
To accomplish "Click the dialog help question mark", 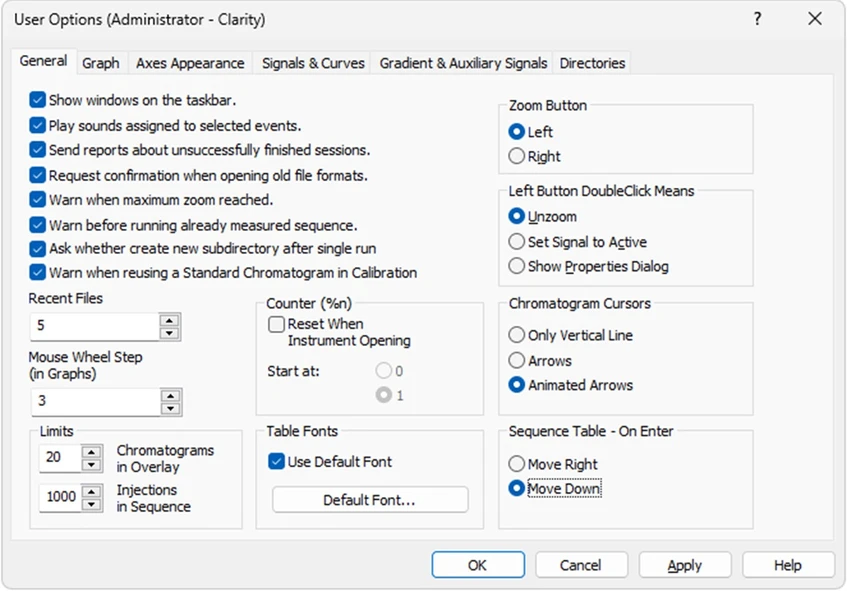I will (x=757, y=19).
